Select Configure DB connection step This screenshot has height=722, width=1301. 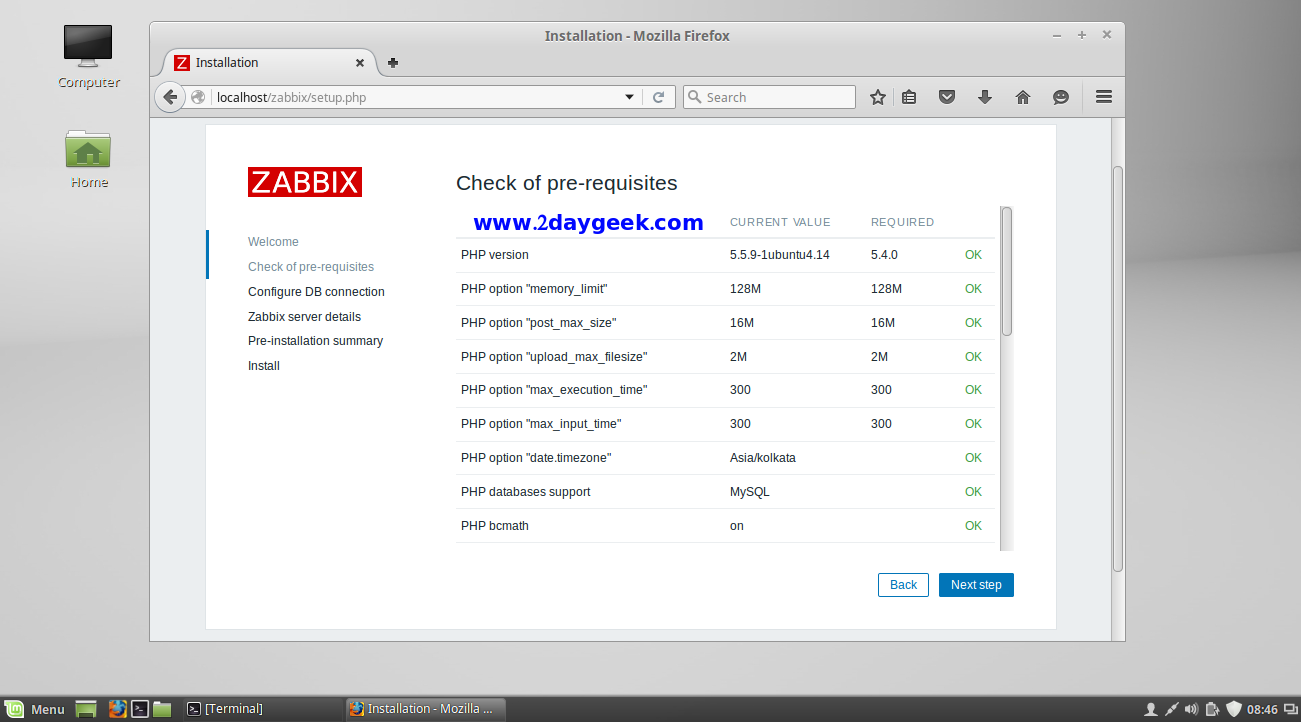(x=316, y=292)
